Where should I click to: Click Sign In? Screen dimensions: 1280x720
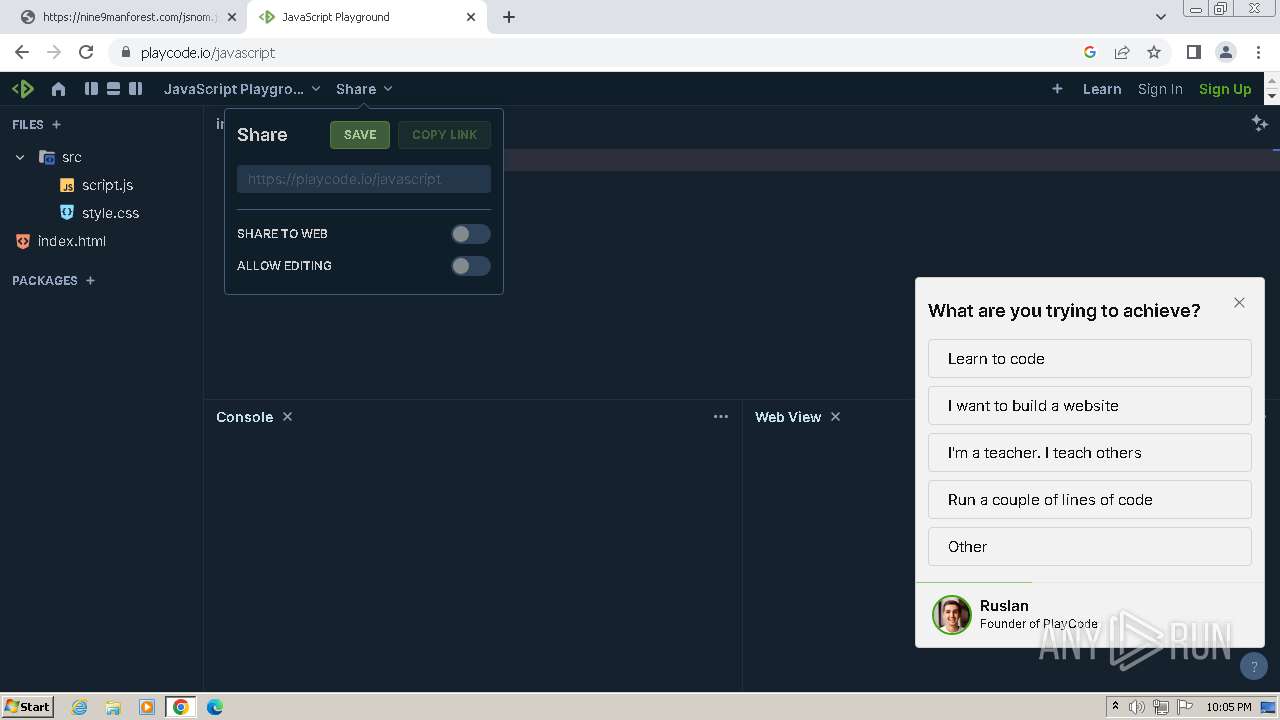point(1160,89)
